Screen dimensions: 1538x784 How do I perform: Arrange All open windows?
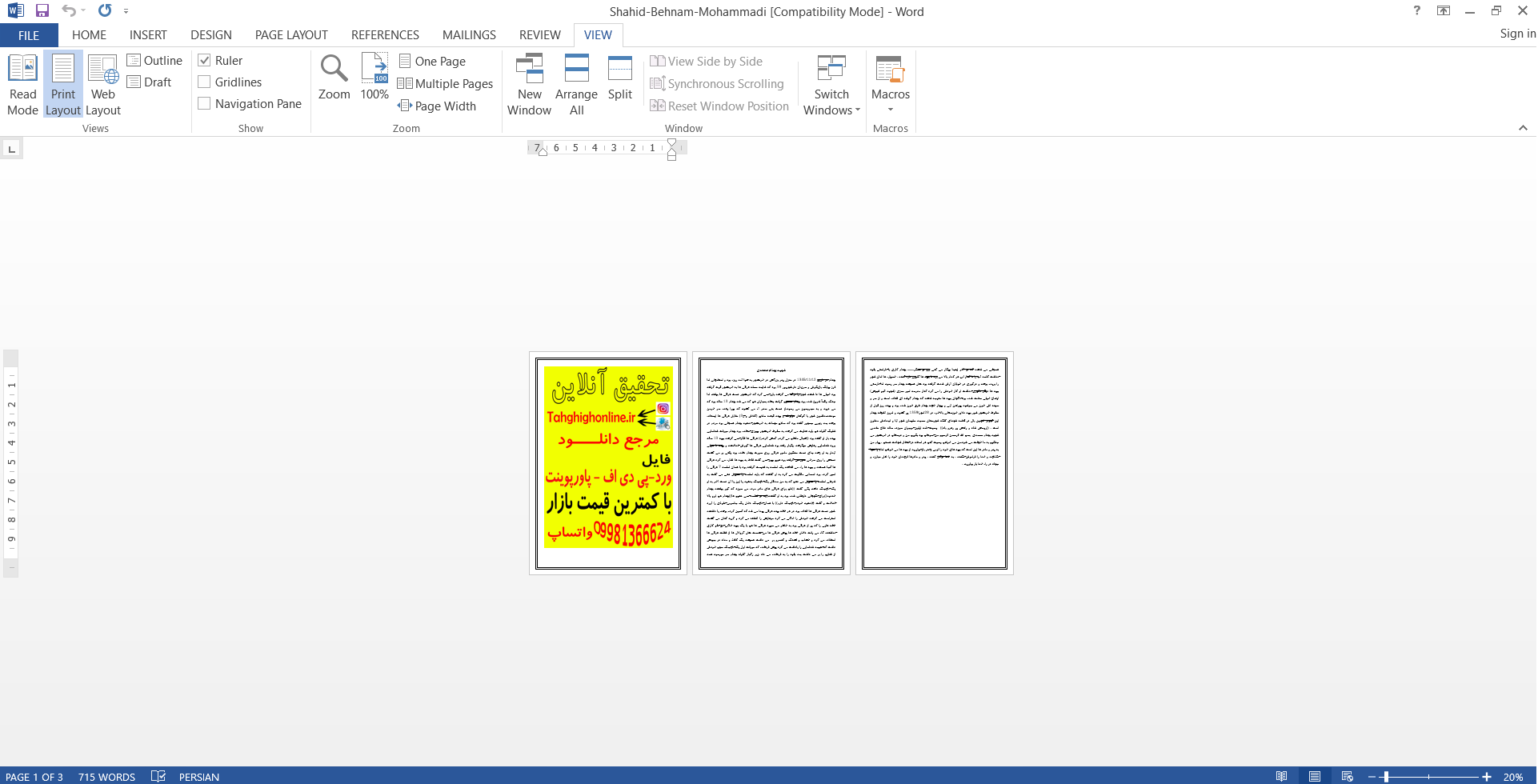click(x=576, y=85)
